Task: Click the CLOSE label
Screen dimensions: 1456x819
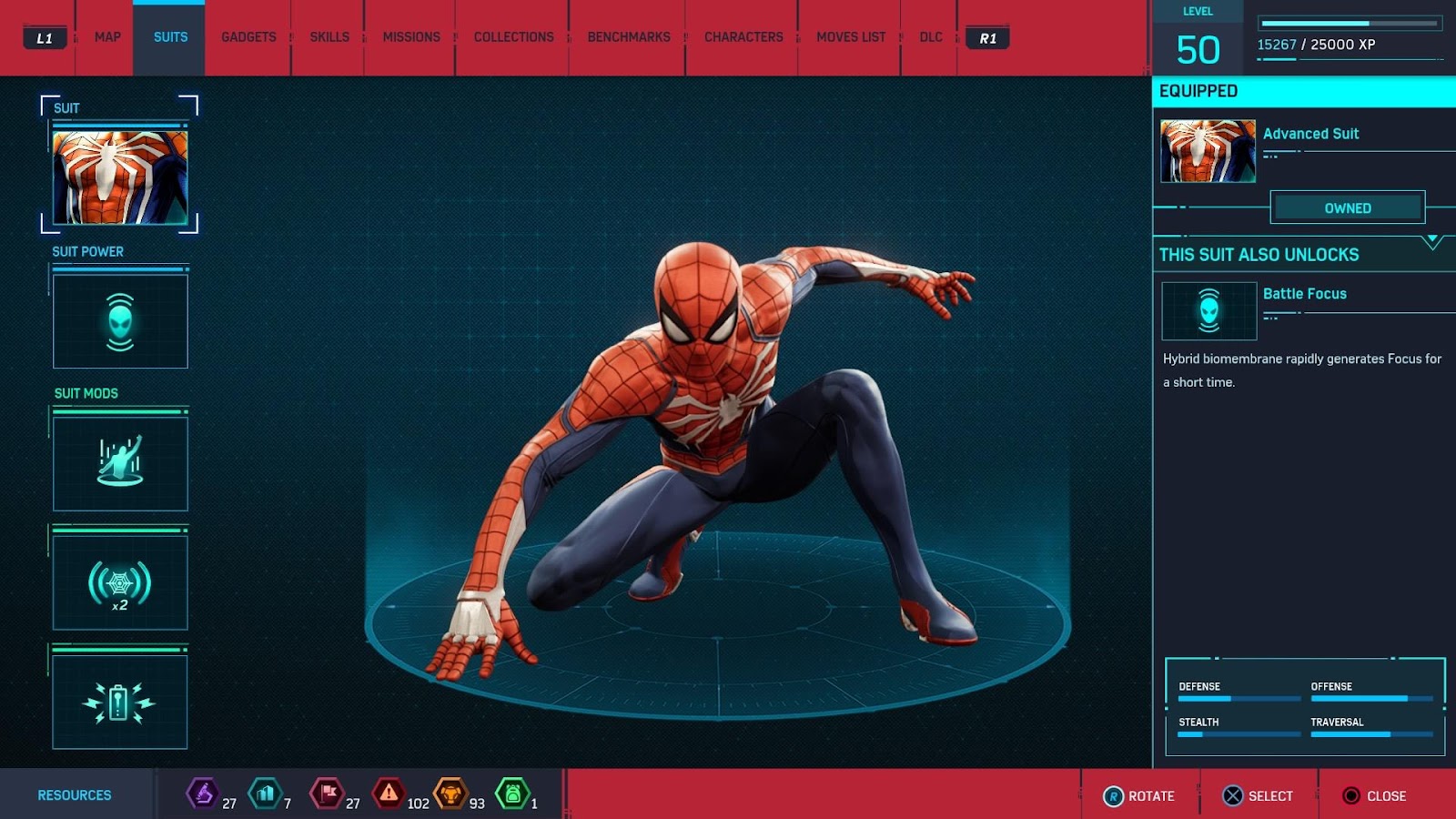Action: pyautogui.click(x=1386, y=796)
